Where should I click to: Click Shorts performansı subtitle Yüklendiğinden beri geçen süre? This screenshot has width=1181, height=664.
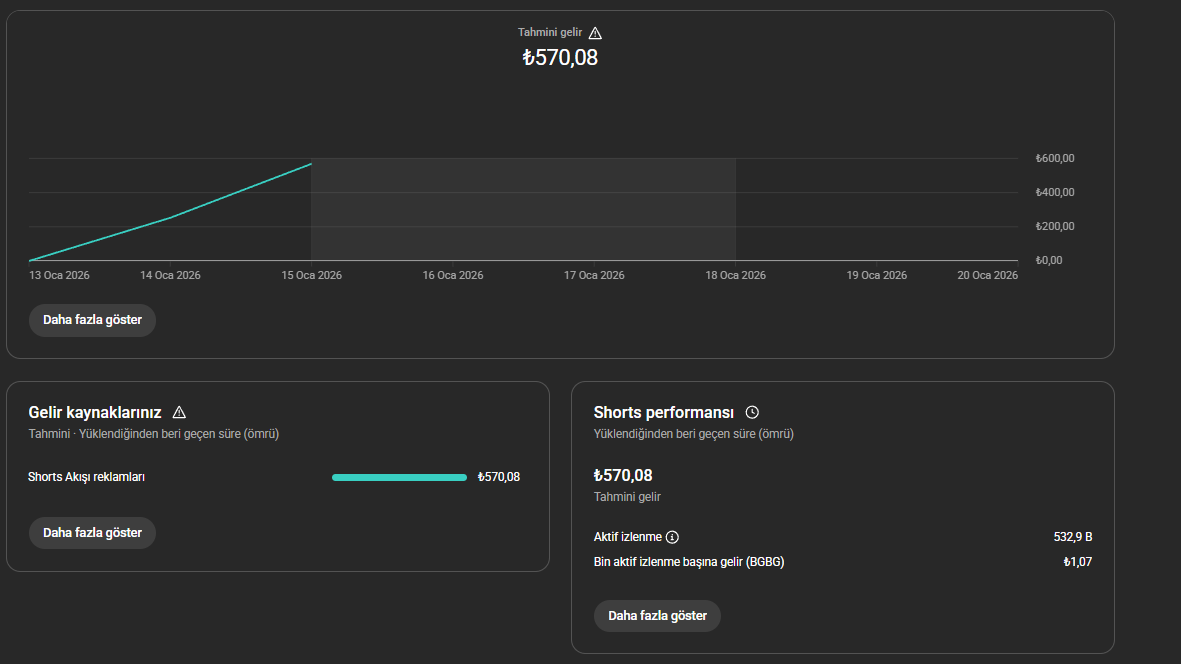[694, 434]
